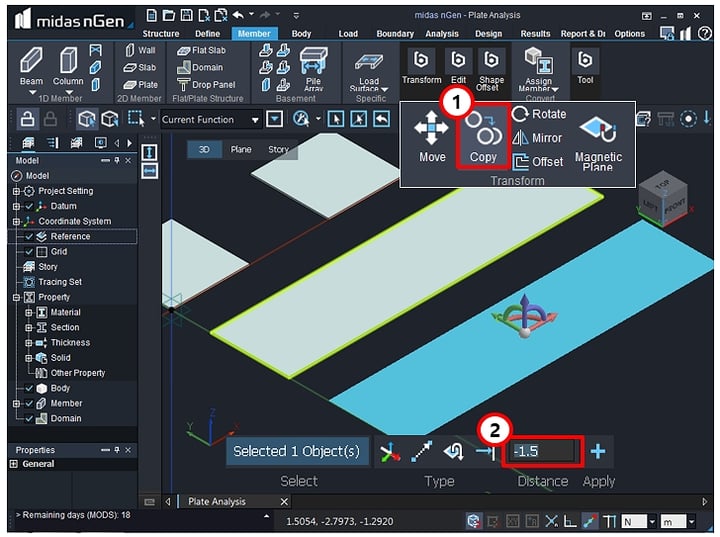Open the Boundary ribbon tab
Screen dimensions: 720x537
click(395, 34)
